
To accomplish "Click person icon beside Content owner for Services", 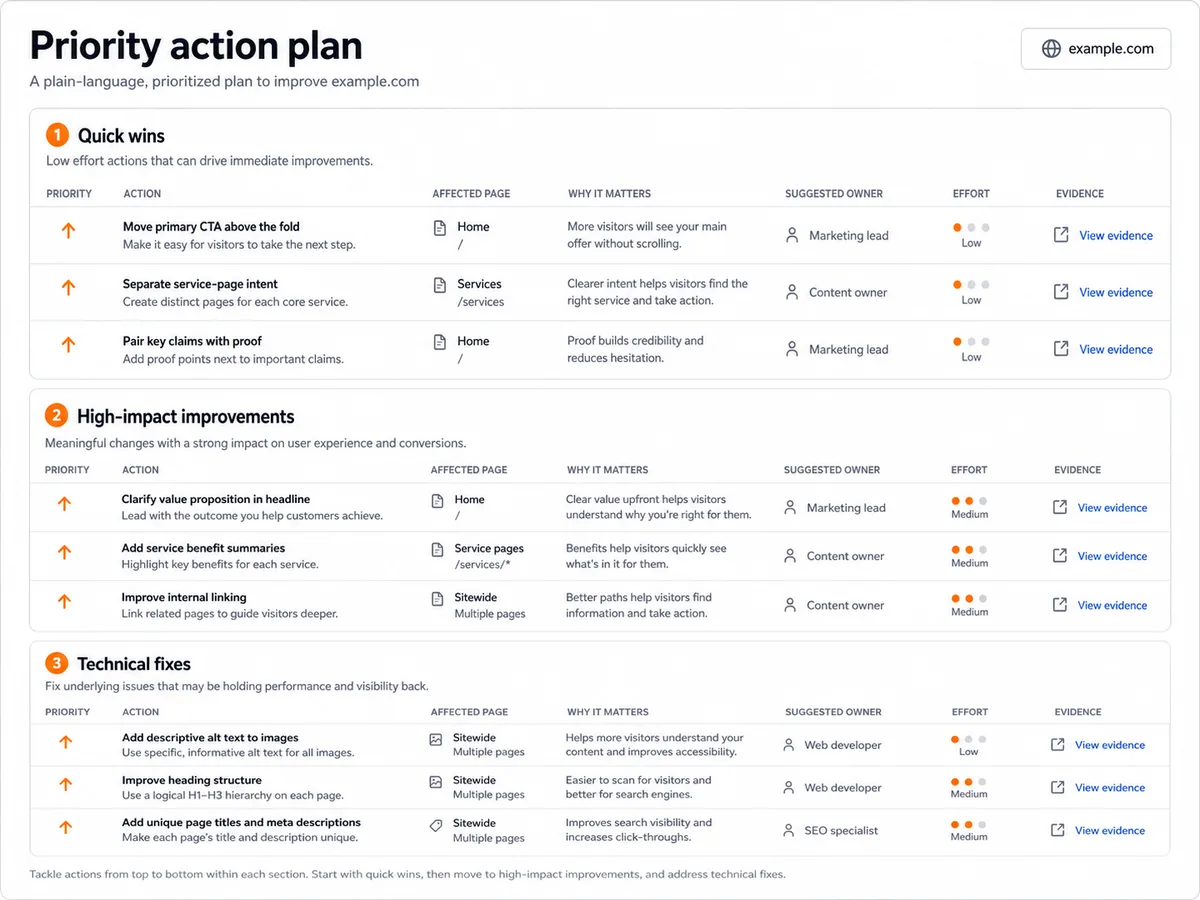I will [x=791, y=293].
